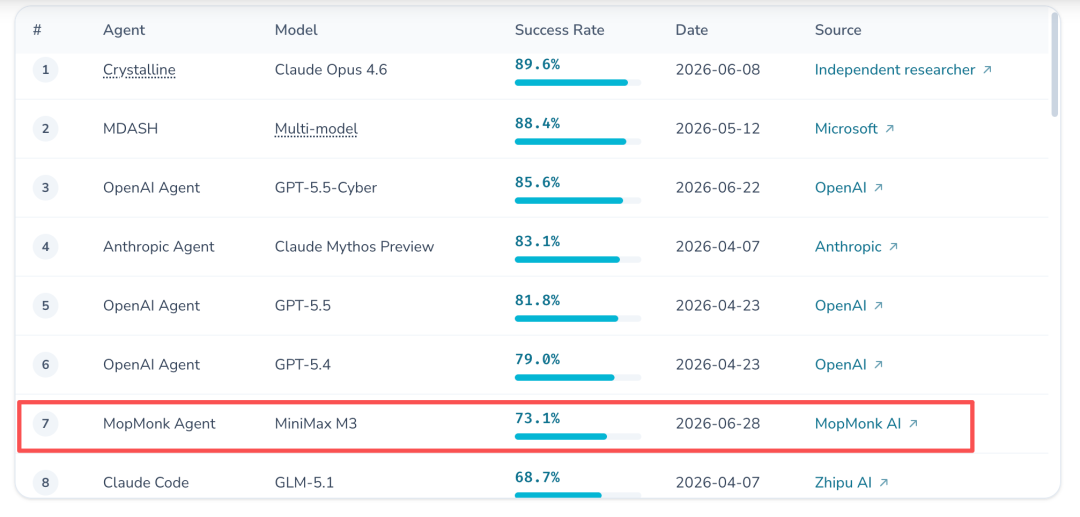Viewport: 1080px width, 517px height.
Task: Open the arrow icon next to Anthropic
Action: [893, 246]
